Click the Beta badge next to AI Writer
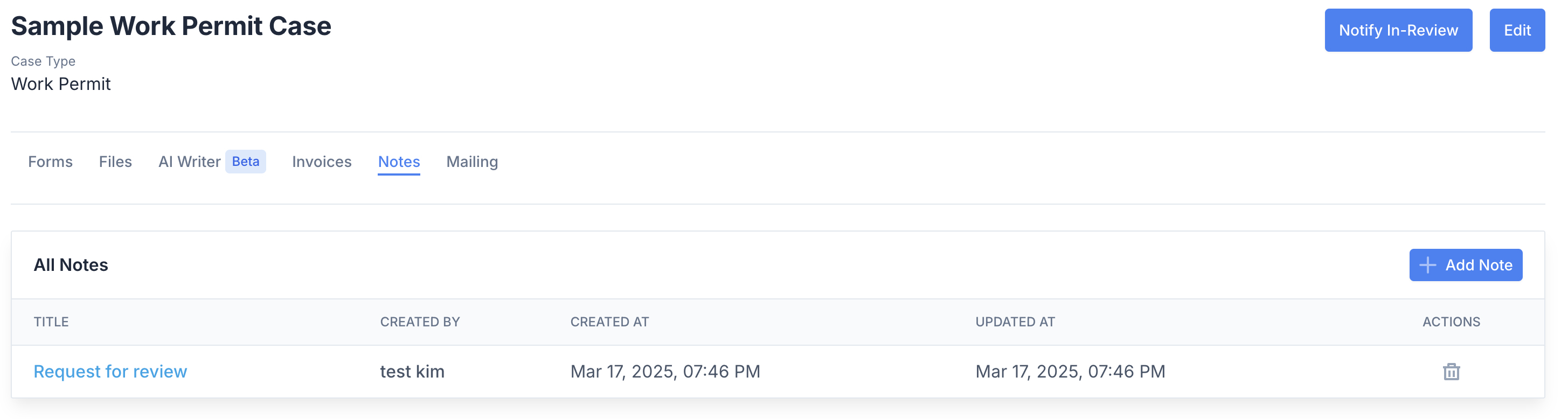This screenshot has height=419, width=1568. [x=245, y=162]
